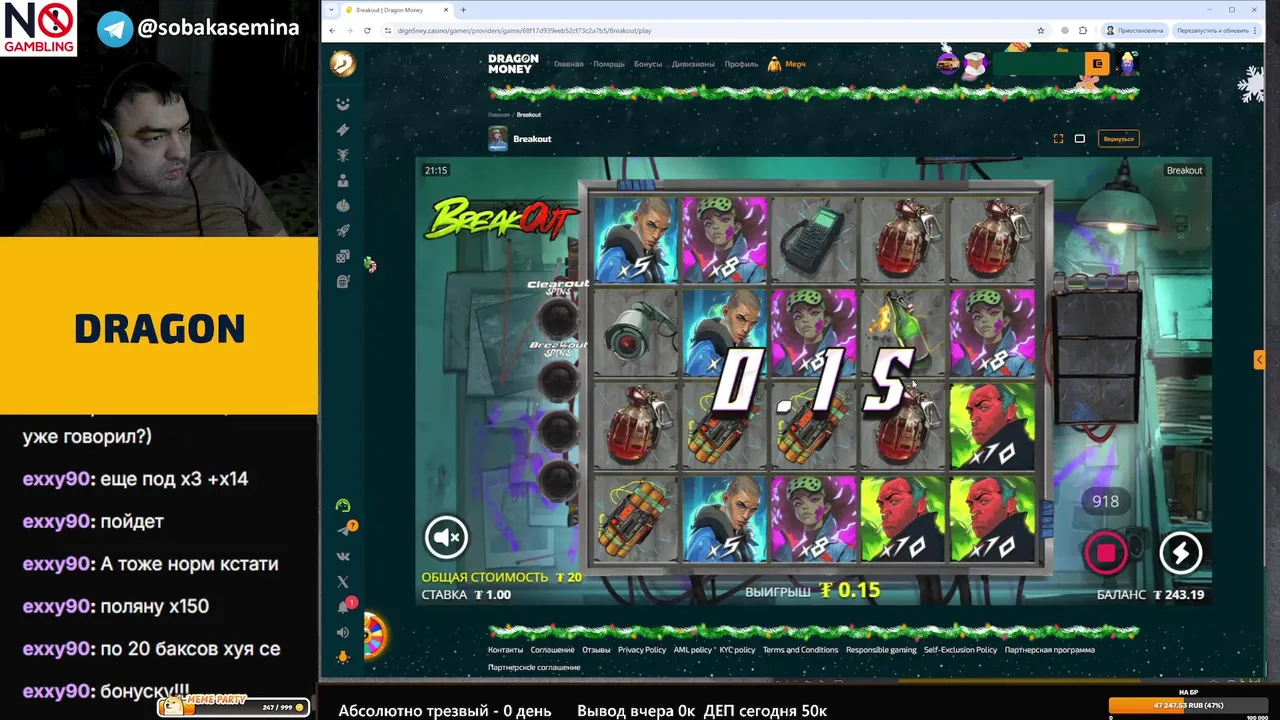Screen dimensions: 1280x720
Task: Open the Мерч shop link
Action: pos(787,64)
